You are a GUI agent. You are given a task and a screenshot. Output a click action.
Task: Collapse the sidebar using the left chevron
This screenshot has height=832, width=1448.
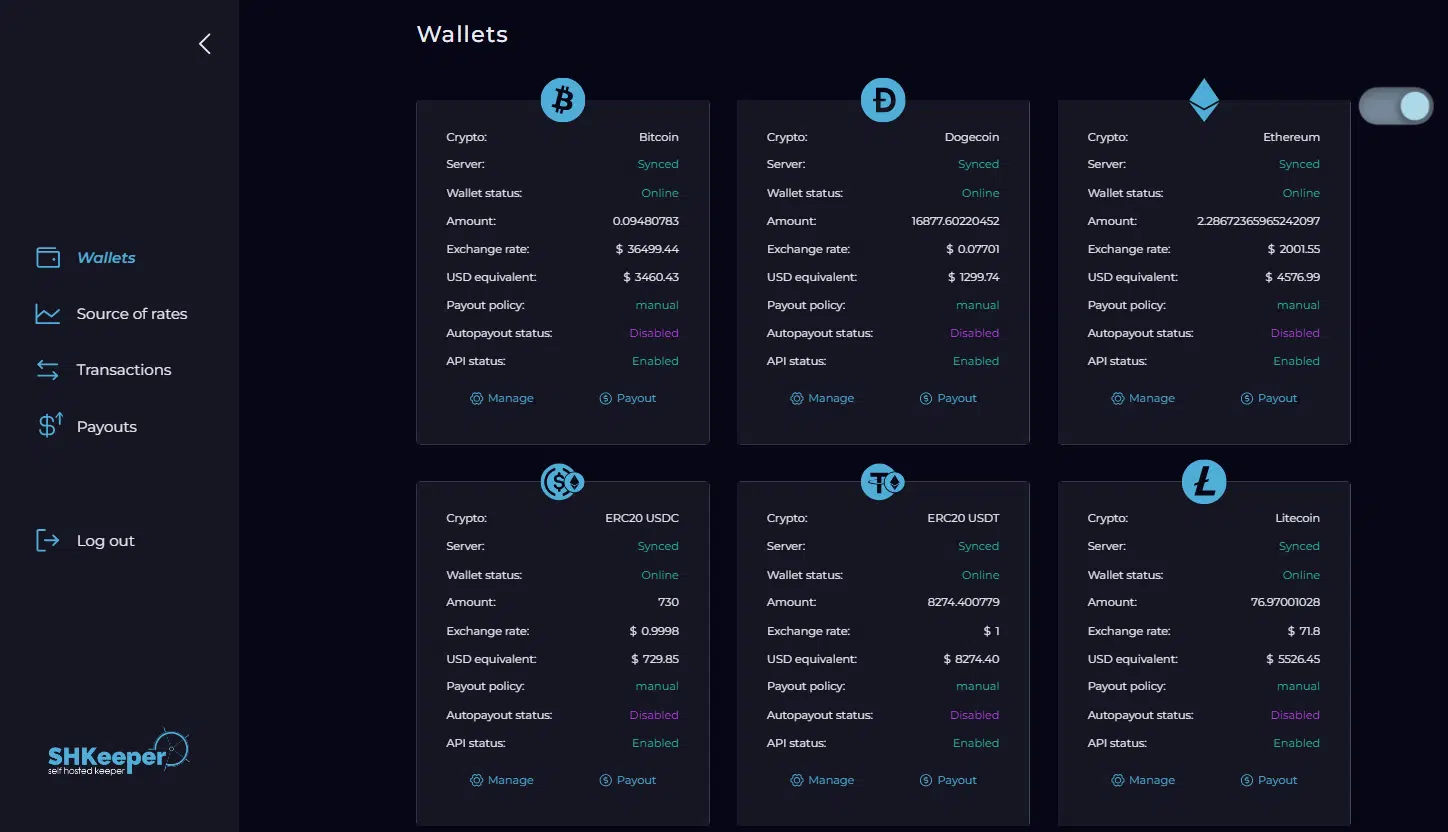(204, 43)
